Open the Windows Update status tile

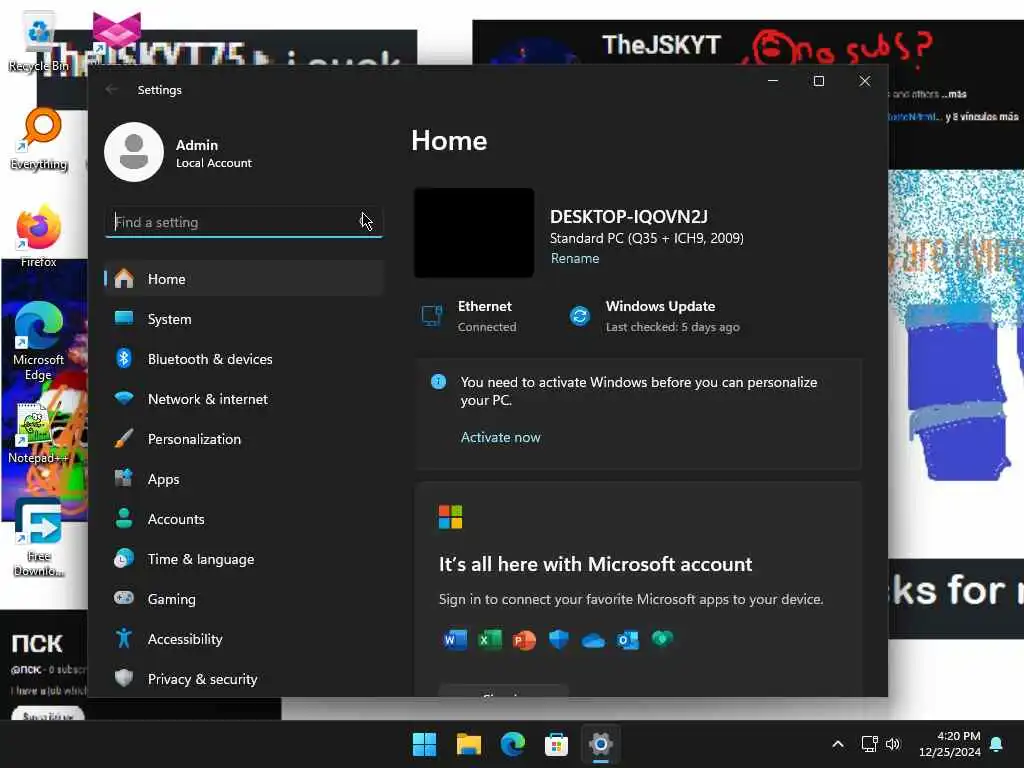[x=654, y=316]
